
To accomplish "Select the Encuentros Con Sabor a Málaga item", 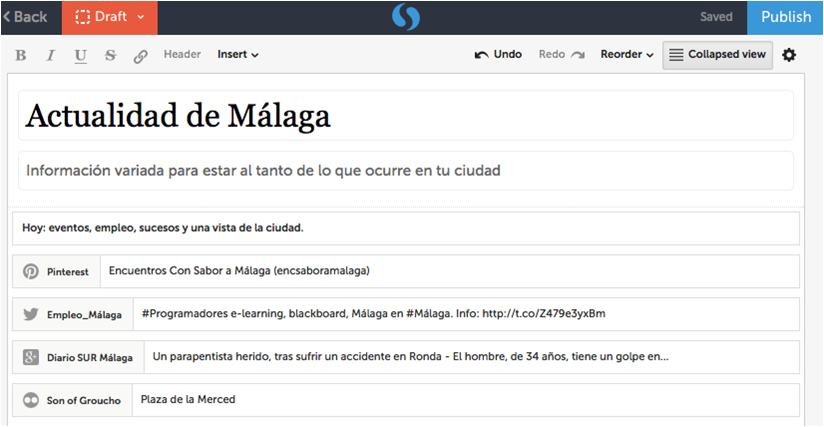I will point(450,271).
